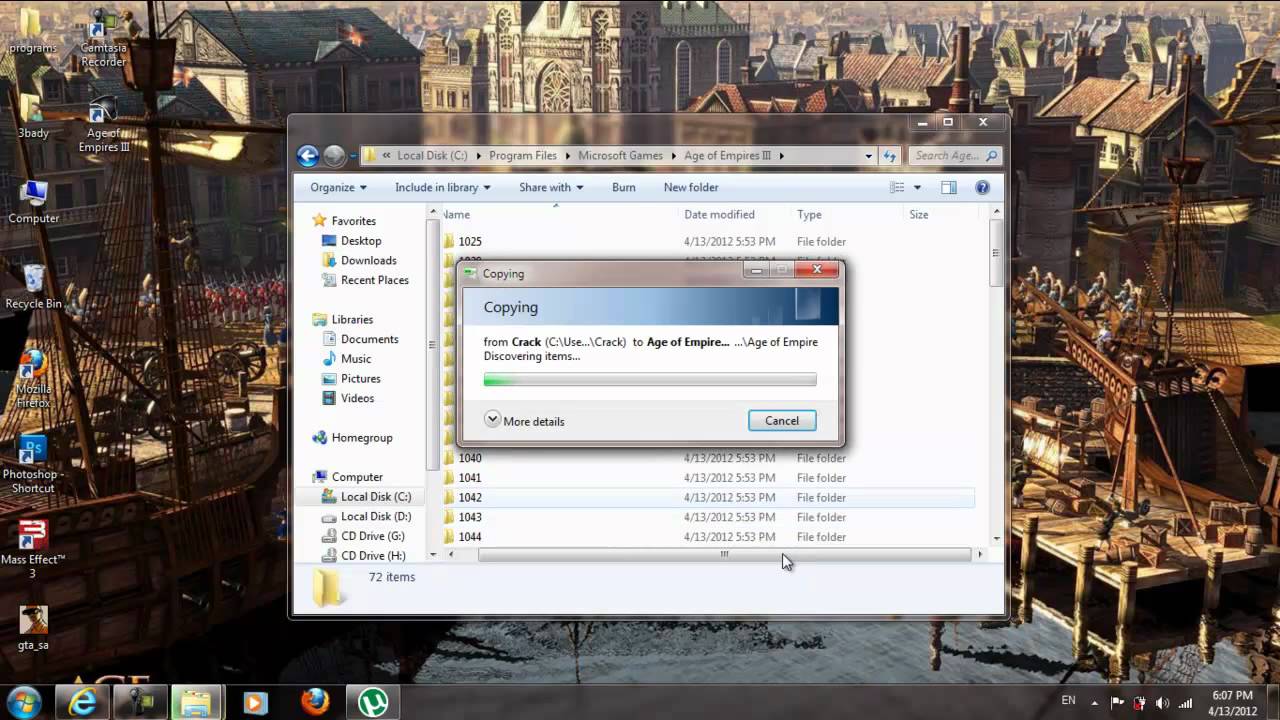
Task: Select Mozilla Firefox desktop shortcut
Action: [x=33, y=379]
